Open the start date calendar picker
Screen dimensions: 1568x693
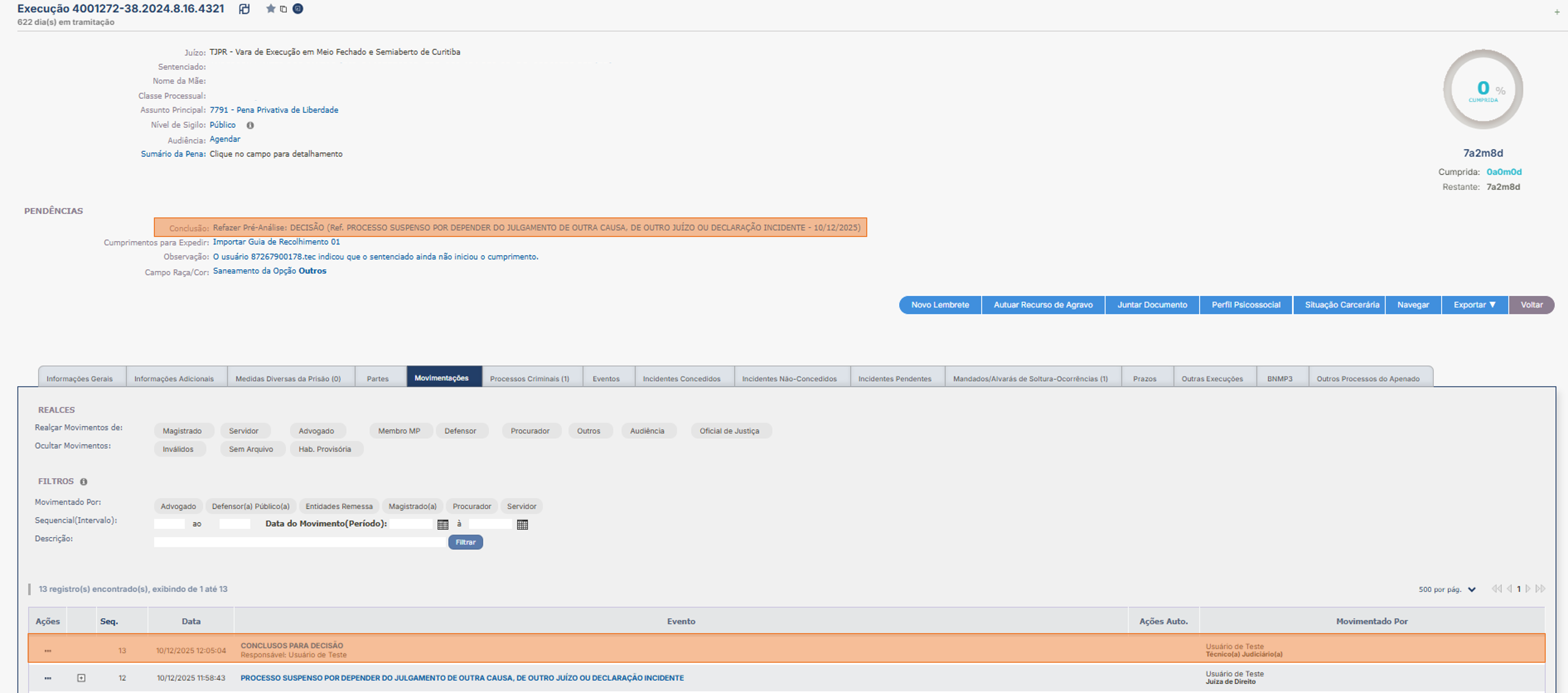[x=442, y=524]
